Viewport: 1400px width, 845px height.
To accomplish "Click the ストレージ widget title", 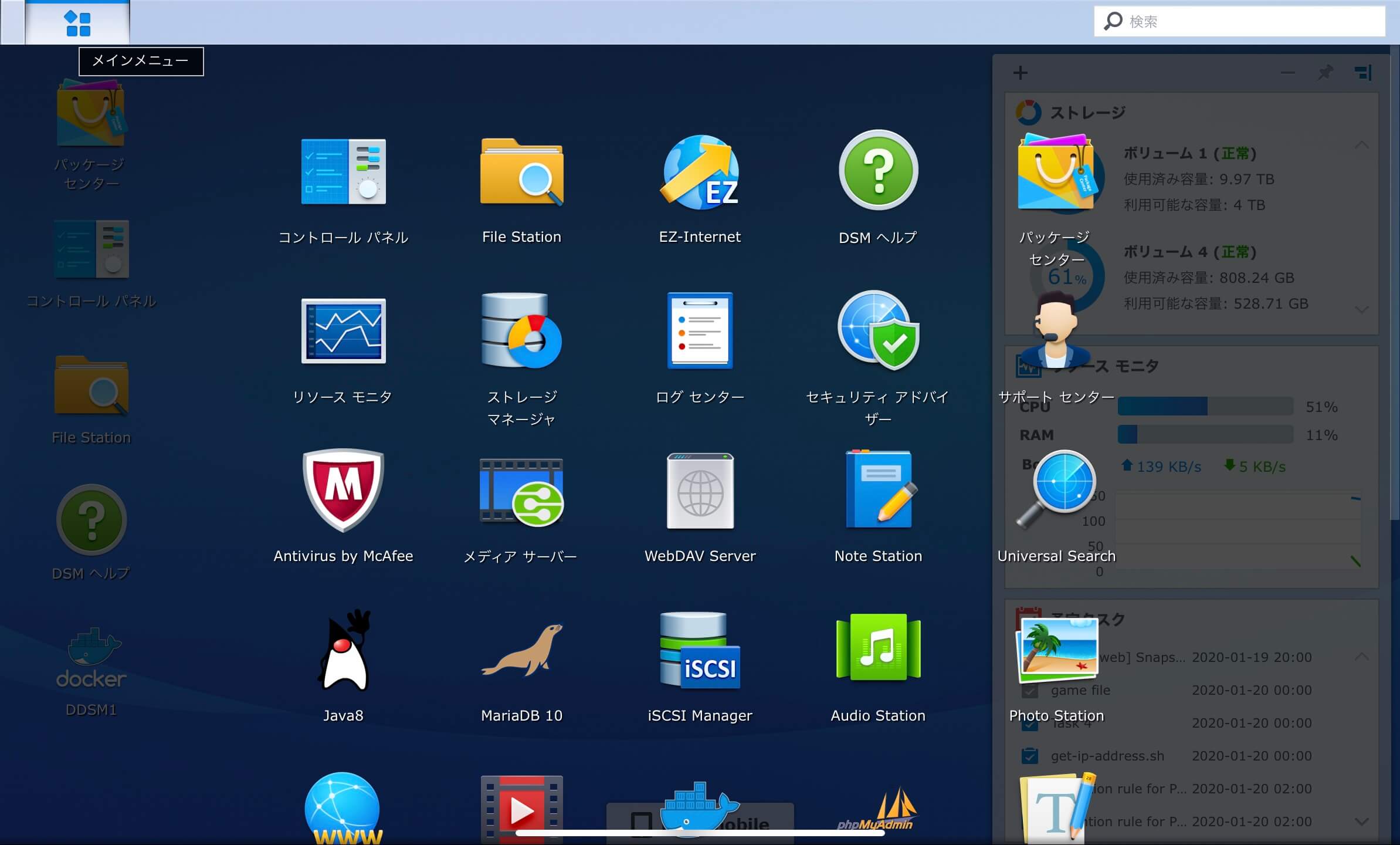I will 1088,112.
